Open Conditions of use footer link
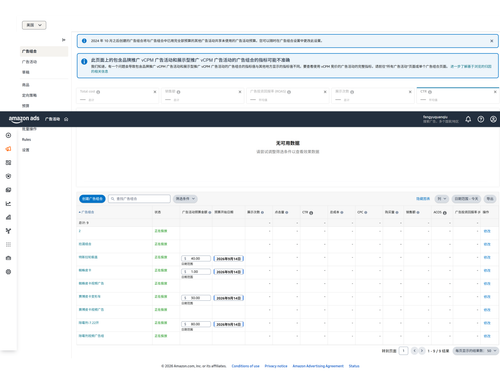The width and height of the screenshot is (500, 374). click(245, 366)
